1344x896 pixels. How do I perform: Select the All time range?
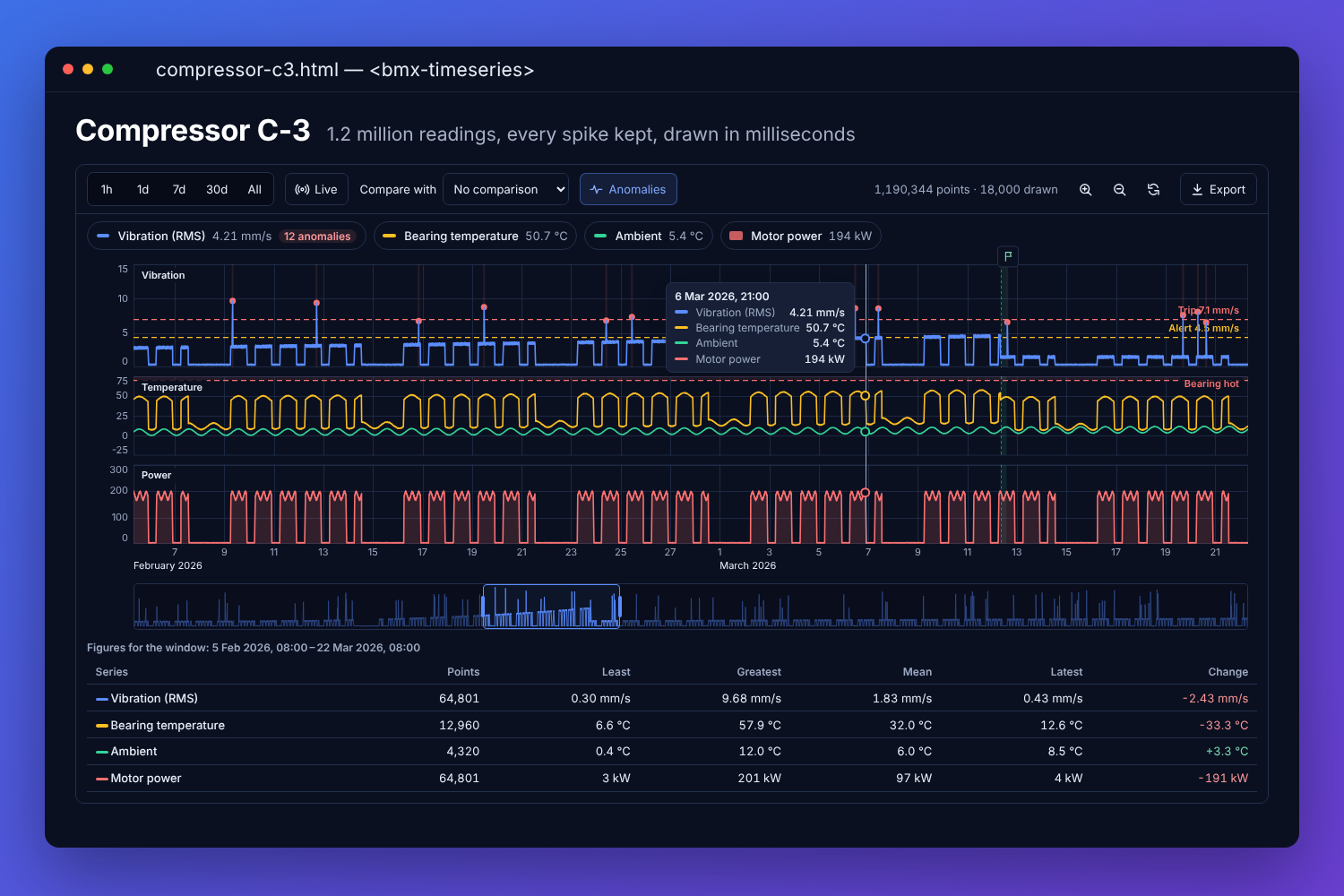254,190
